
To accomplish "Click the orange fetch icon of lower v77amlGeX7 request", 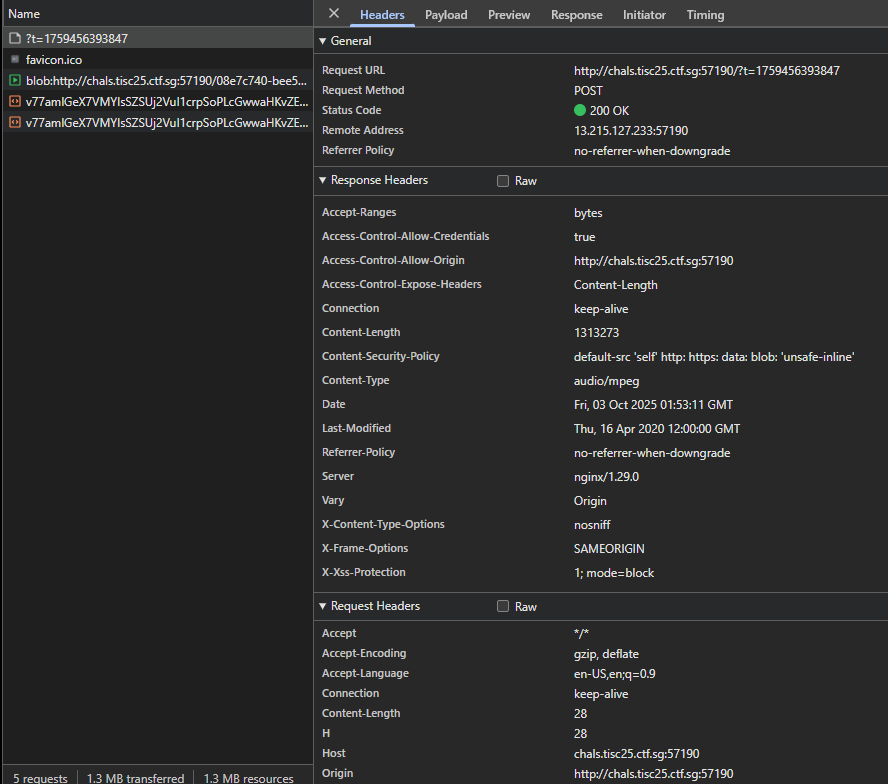I will coord(14,123).
